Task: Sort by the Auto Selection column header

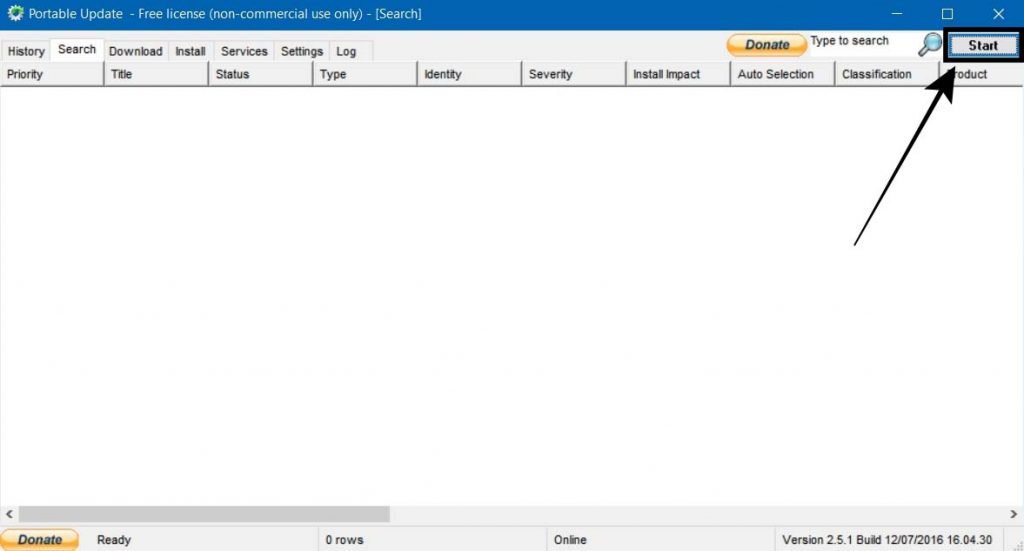Action: 783,74
